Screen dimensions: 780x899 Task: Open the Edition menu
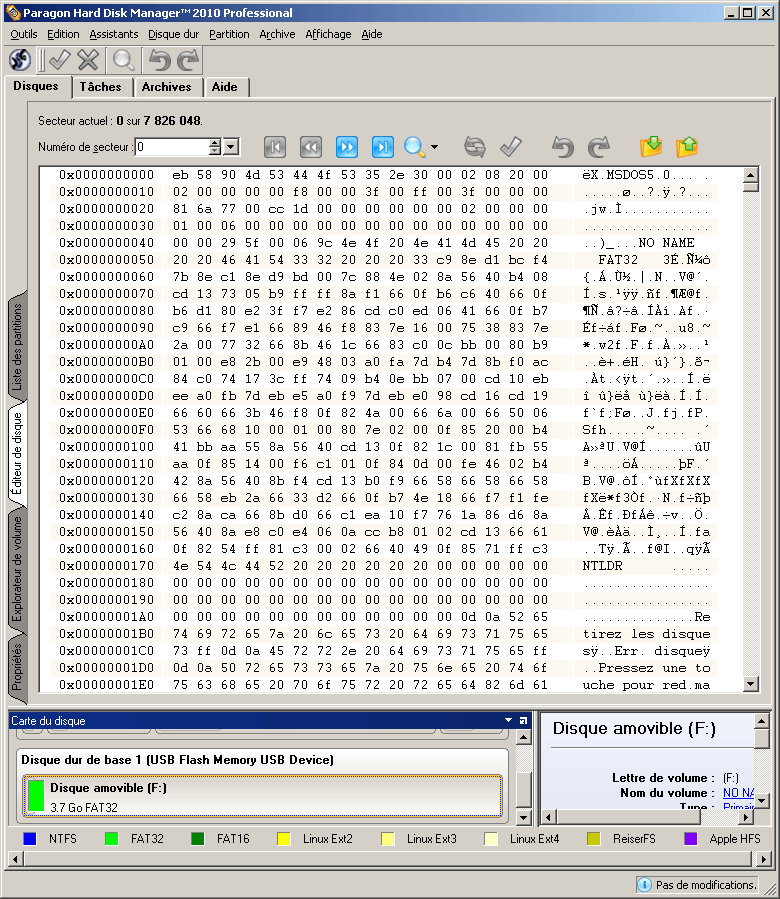63,34
